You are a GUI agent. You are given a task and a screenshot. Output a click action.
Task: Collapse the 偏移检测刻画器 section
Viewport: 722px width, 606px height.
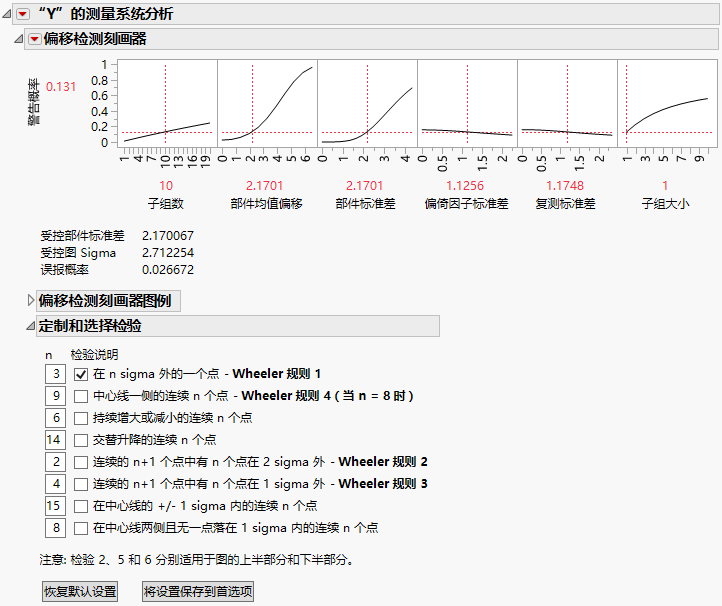pyautogui.click(x=18, y=39)
